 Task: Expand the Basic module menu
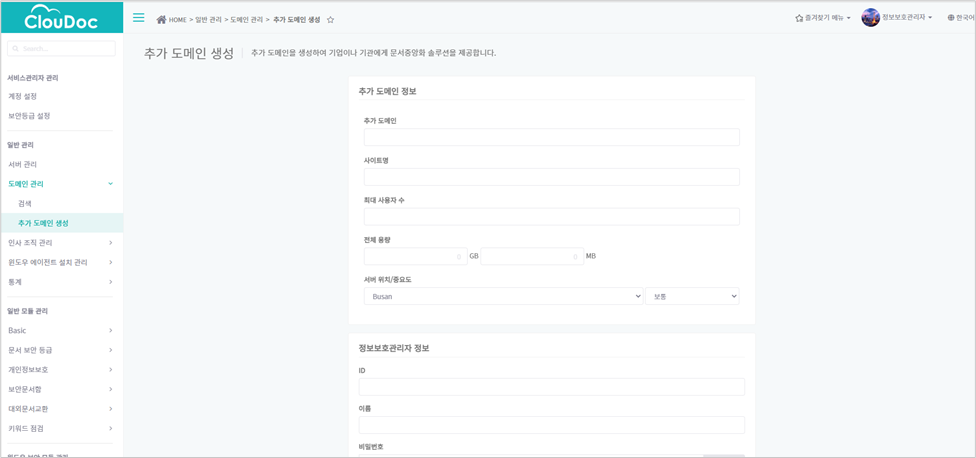tap(61, 330)
